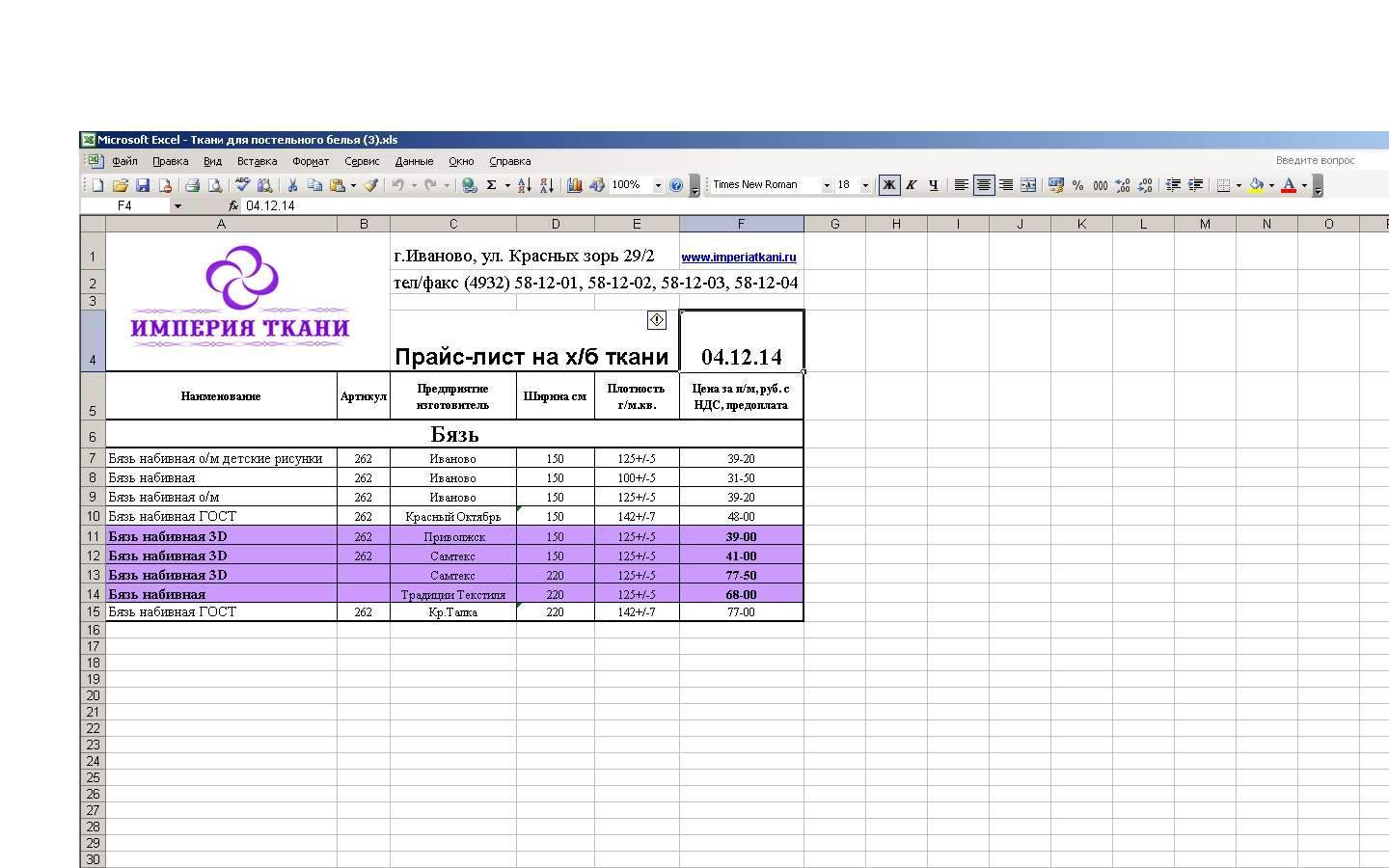The width and height of the screenshot is (1389, 868).
Task: Cut selection with scissors icon
Action: coord(292,185)
